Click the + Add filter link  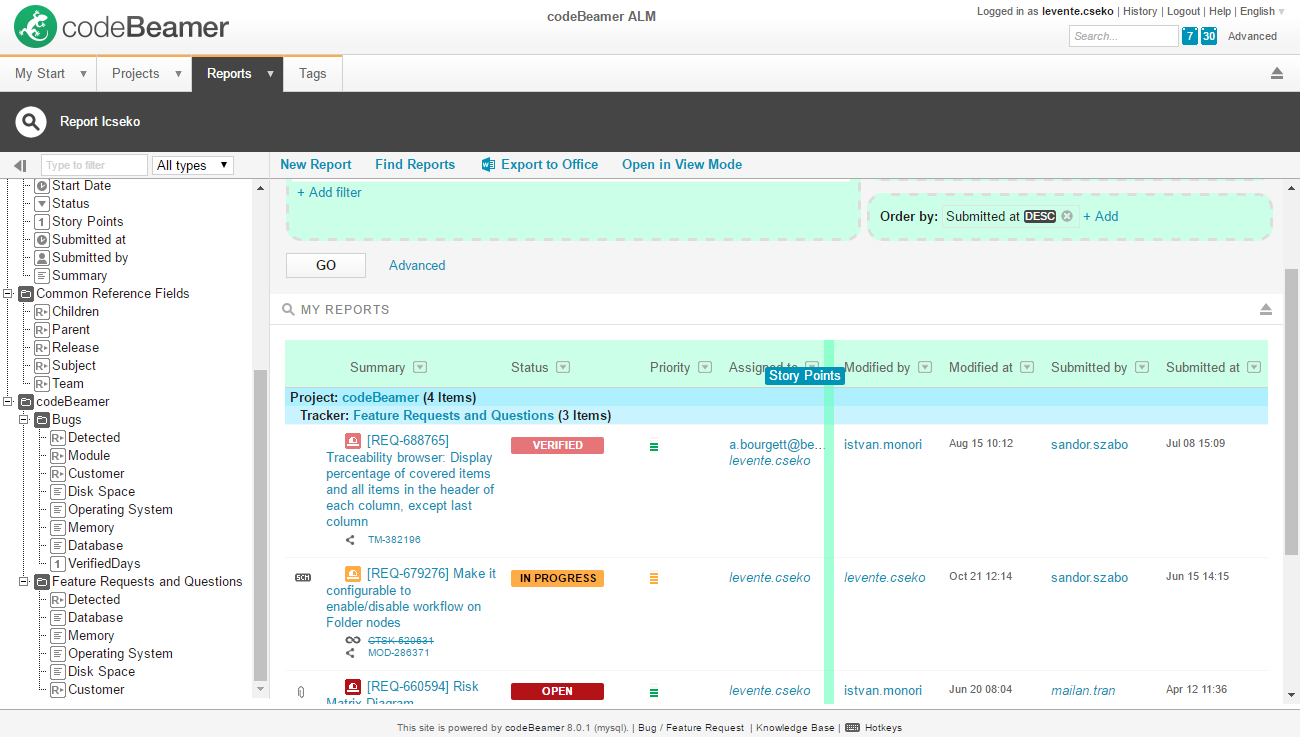click(329, 192)
